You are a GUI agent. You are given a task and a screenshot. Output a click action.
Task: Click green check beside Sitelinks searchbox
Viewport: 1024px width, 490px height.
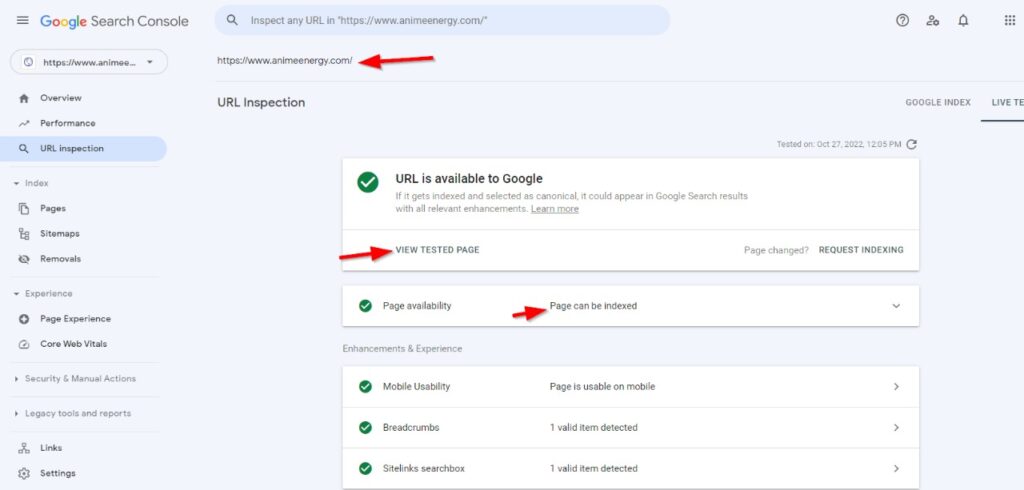tap(365, 468)
